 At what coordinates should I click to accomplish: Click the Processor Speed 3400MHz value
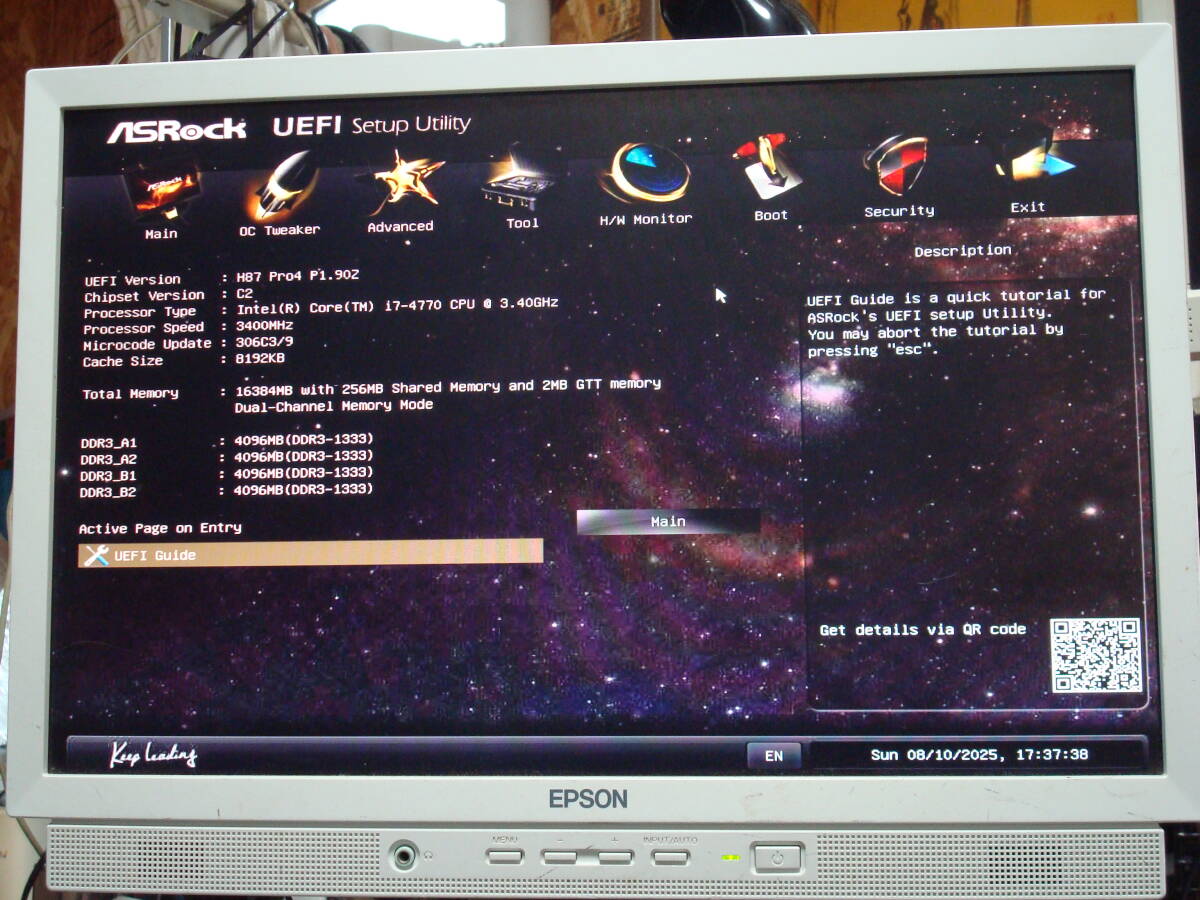[x=264, y=326]
